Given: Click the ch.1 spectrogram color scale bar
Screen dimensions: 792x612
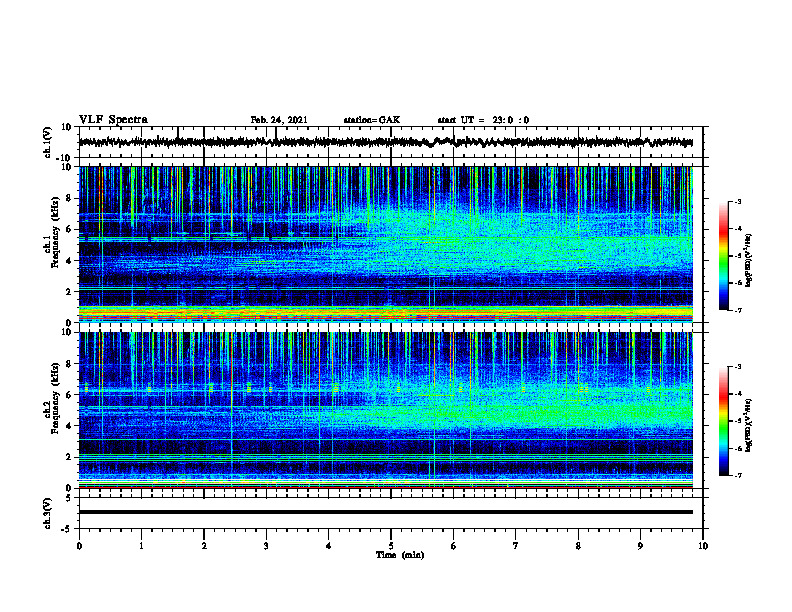Looking at the screenshot, I should [723, 256].
